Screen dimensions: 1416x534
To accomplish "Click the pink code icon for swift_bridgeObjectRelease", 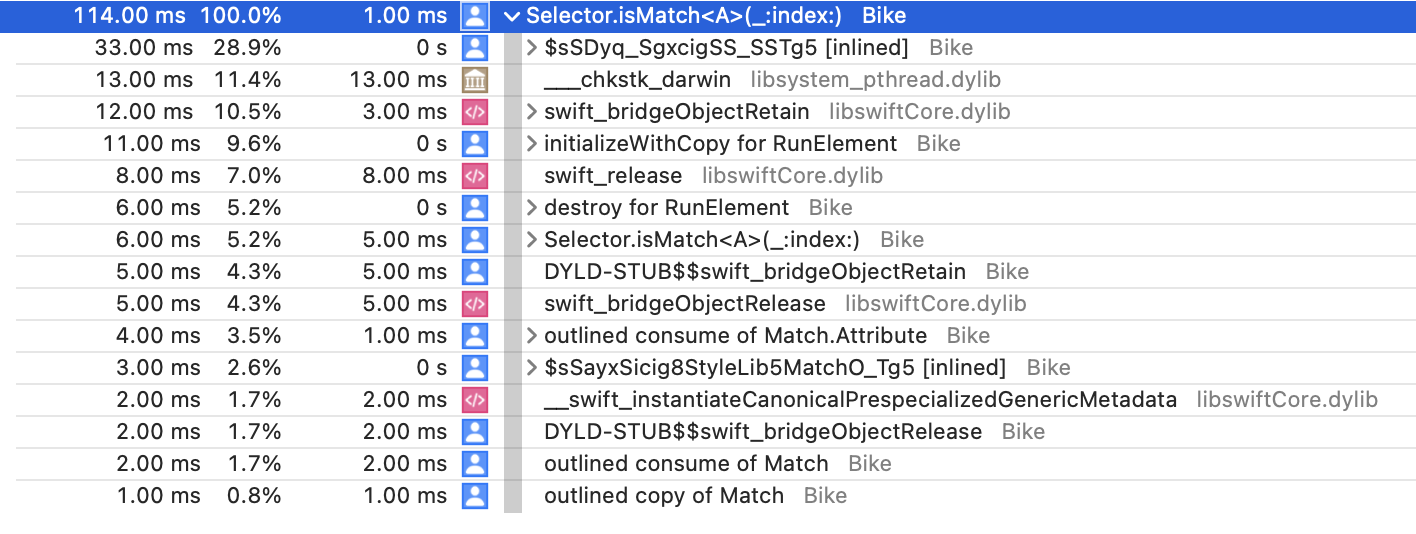I will [474, 304].
